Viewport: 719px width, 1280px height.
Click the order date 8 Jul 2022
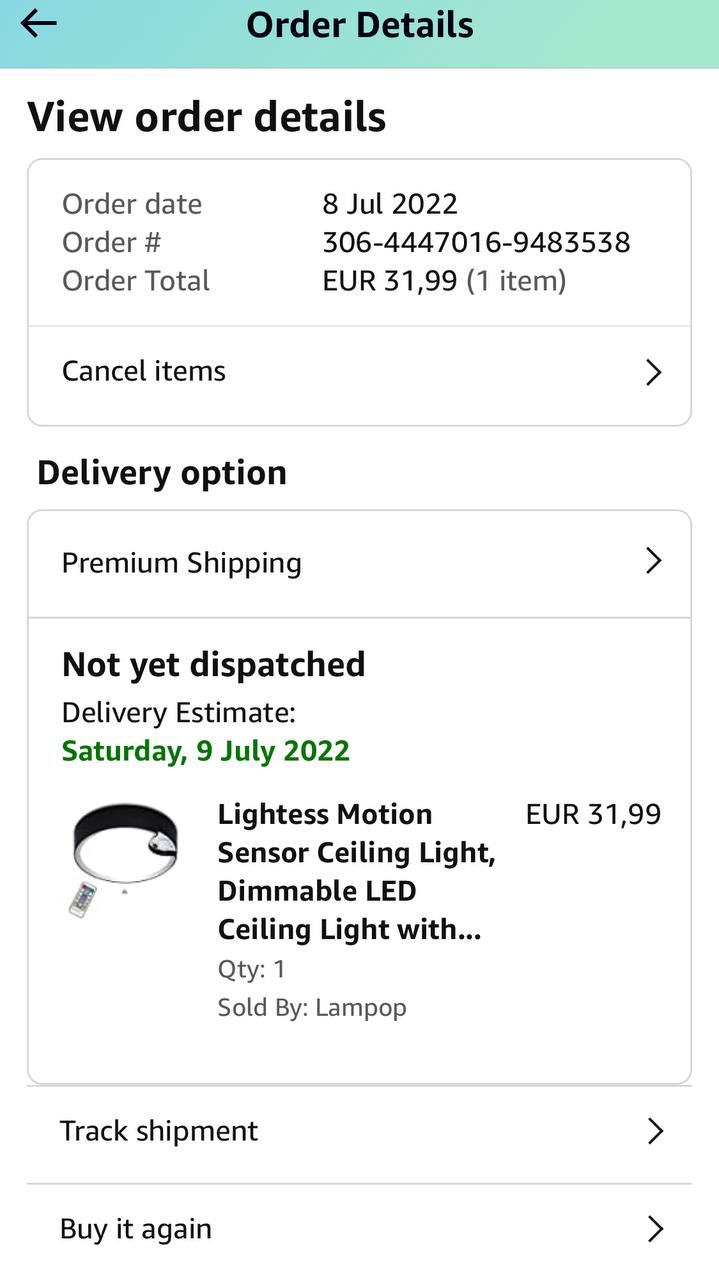(x=390, y=204)
